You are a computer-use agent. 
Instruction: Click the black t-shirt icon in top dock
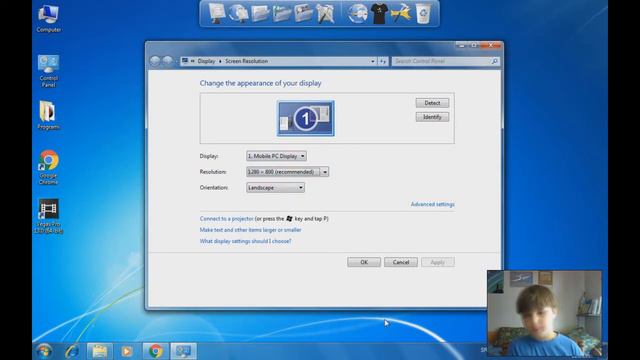click(379, 13)
